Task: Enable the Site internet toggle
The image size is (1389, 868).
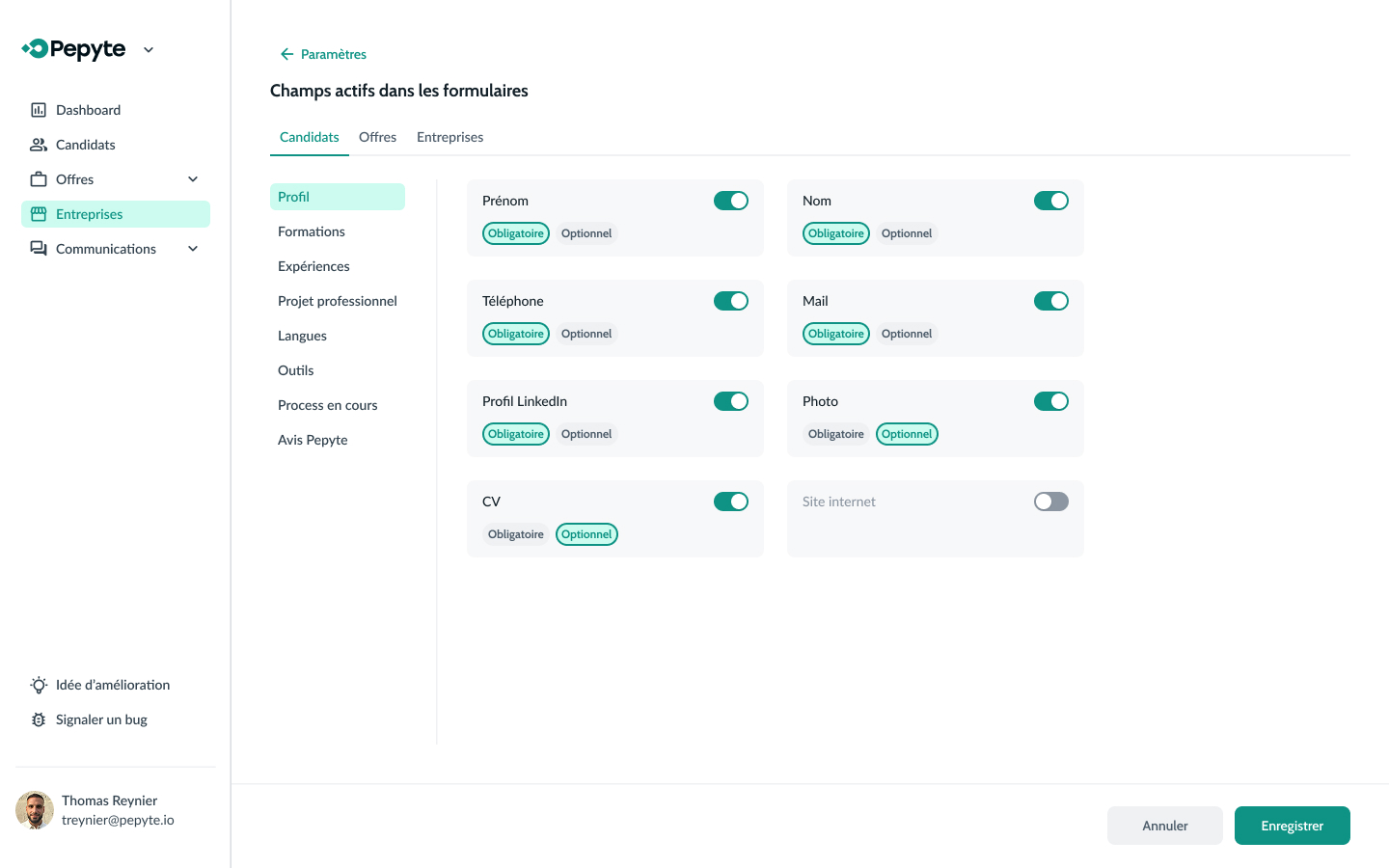Action: [x=1050, y=502]
